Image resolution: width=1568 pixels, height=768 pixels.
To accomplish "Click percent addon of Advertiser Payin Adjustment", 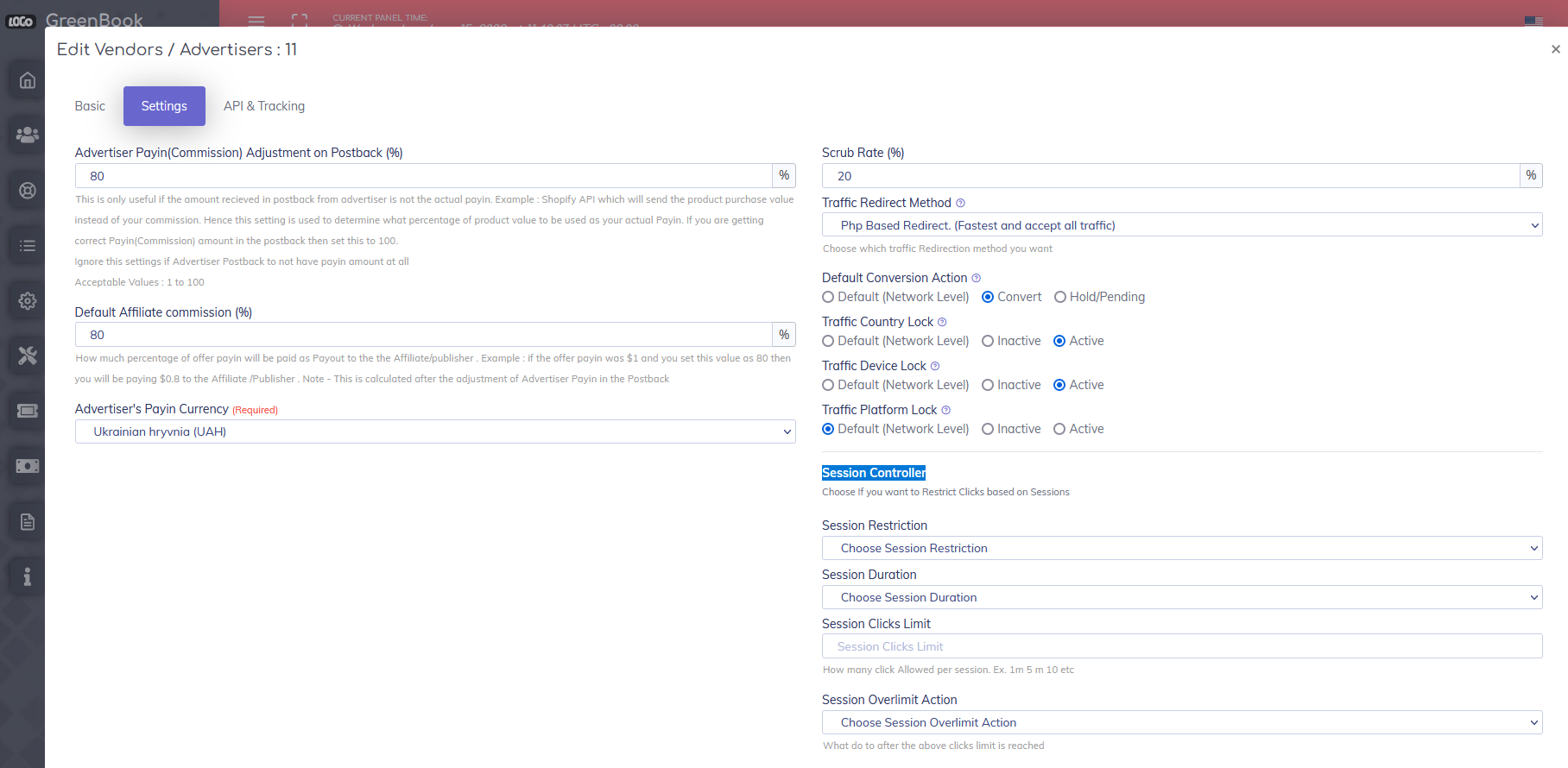I will pyautogui.click(x=784, y=175).
